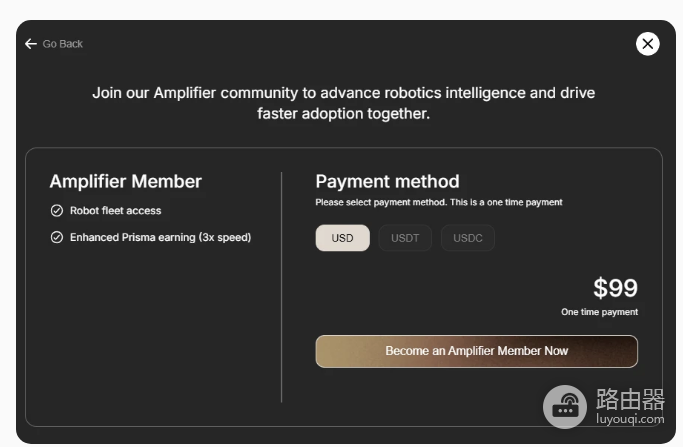Pick the USDC payment option
Image resolution: width=683 pixels, height=447 pixels.
(x=468, y=238)
